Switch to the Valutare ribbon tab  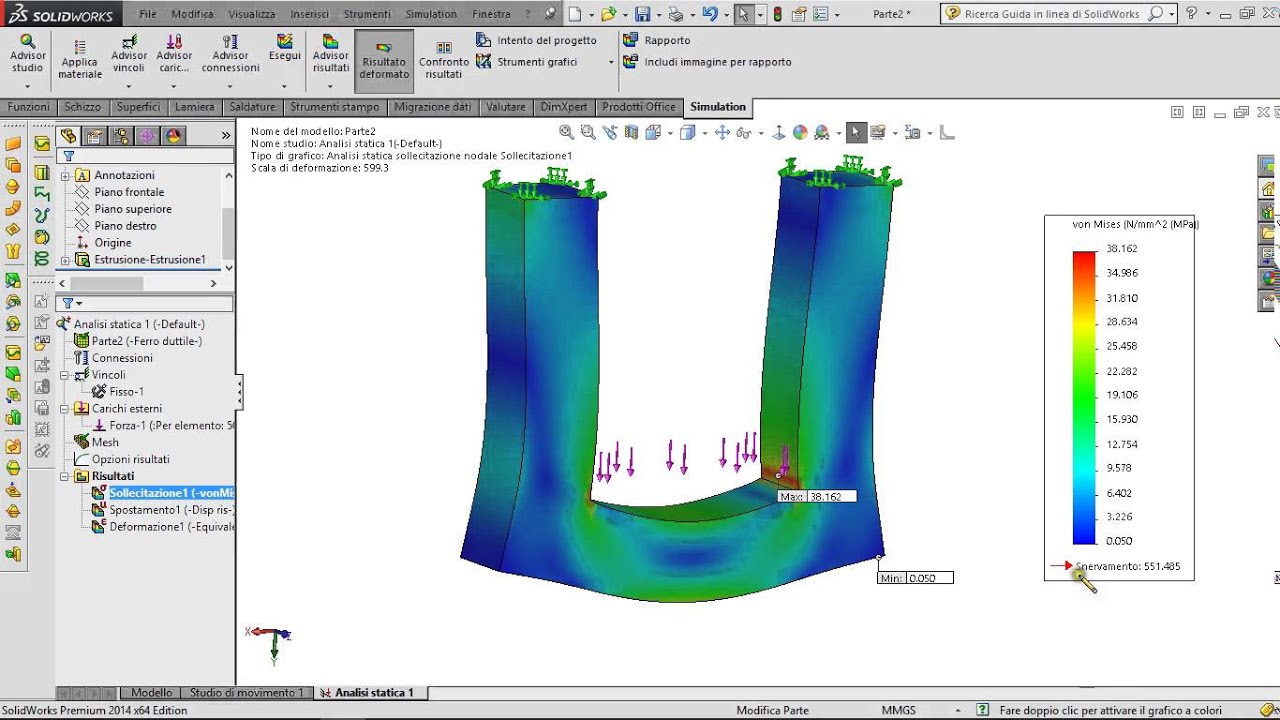[x=506, y=107]
